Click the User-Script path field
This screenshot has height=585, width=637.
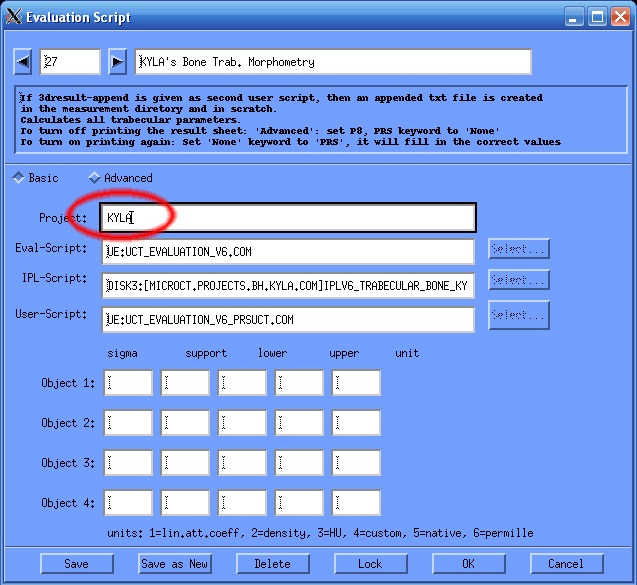point(288,320)
